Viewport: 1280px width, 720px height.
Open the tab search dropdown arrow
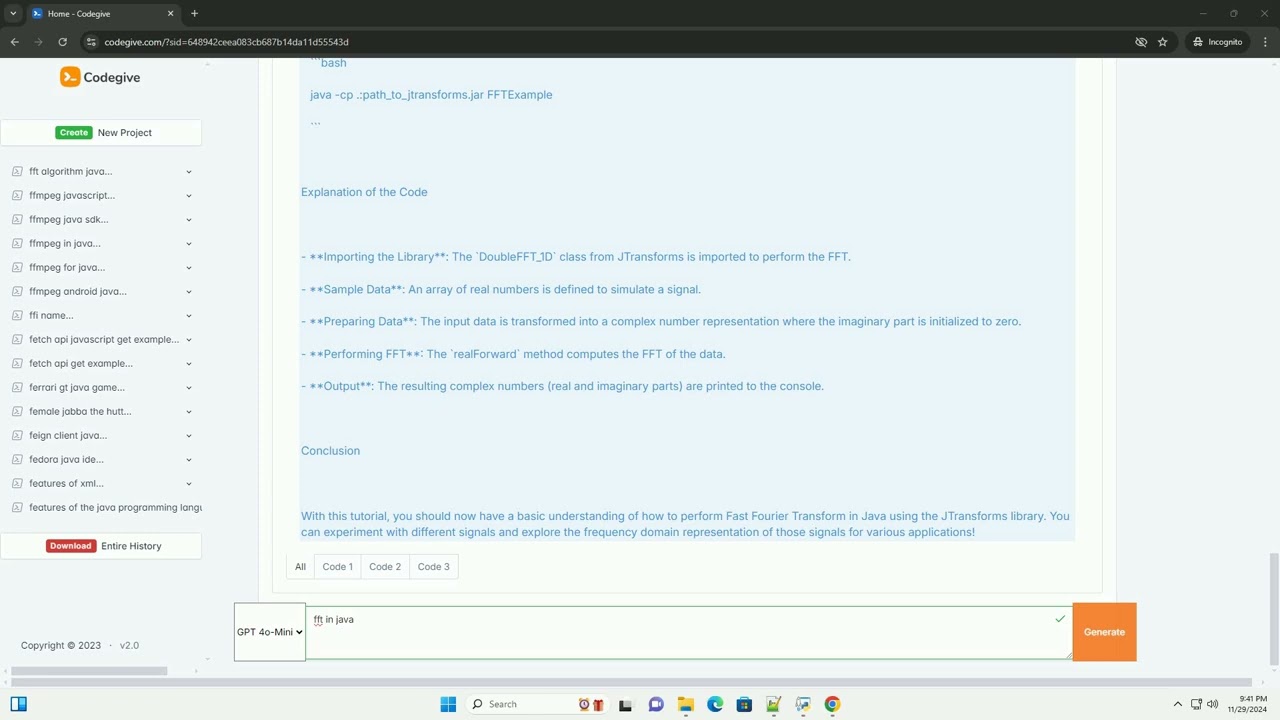click(x=12, y=13)
